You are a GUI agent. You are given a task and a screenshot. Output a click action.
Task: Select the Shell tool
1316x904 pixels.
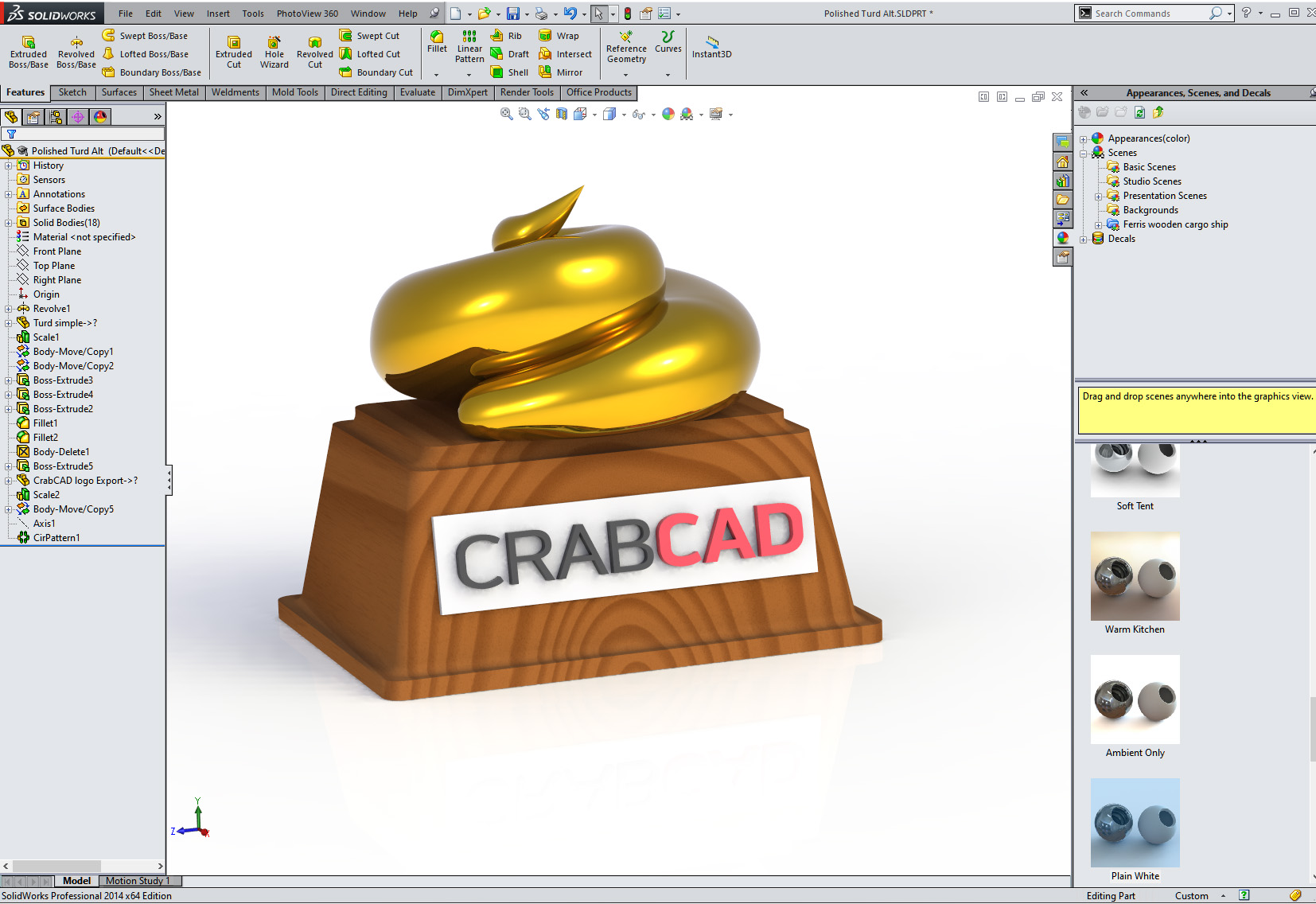pyautogui.click(x=509, y=72)
